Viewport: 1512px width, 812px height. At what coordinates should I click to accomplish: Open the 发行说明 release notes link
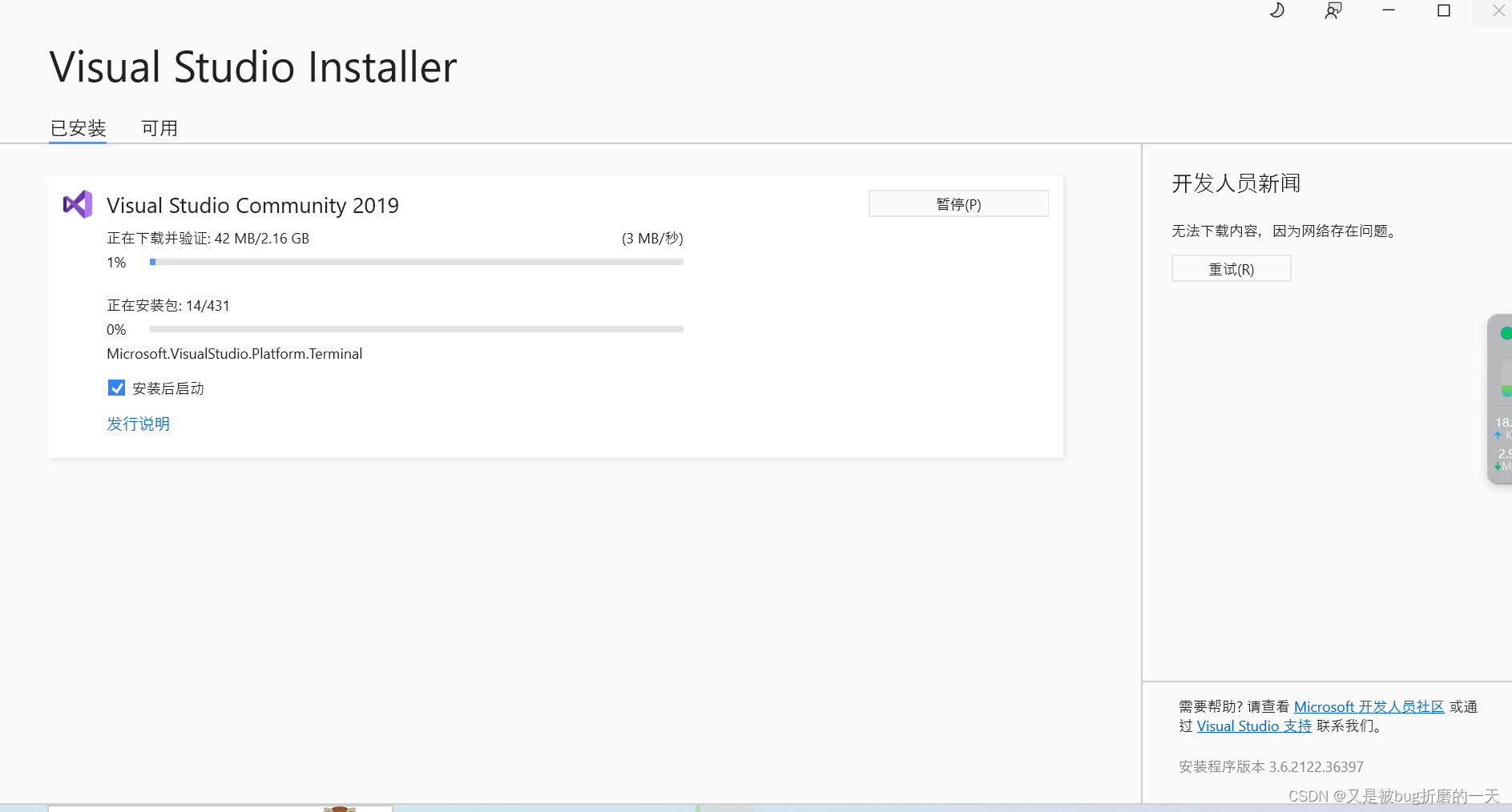138,424
